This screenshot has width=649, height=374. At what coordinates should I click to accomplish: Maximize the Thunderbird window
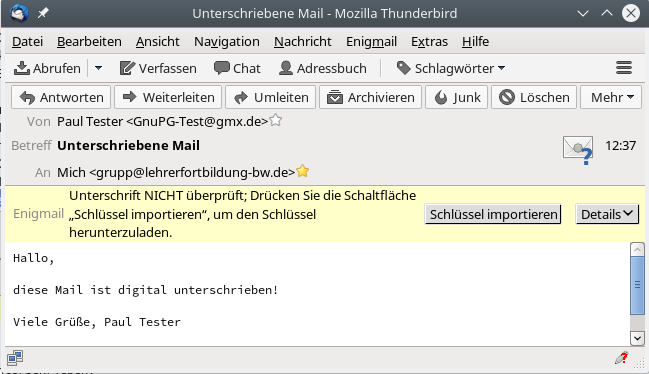607,14
